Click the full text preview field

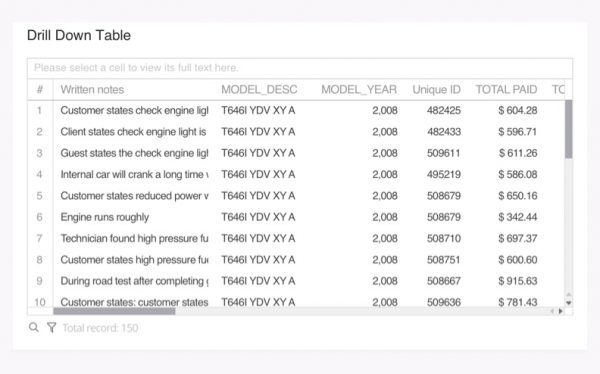(300, 68)
